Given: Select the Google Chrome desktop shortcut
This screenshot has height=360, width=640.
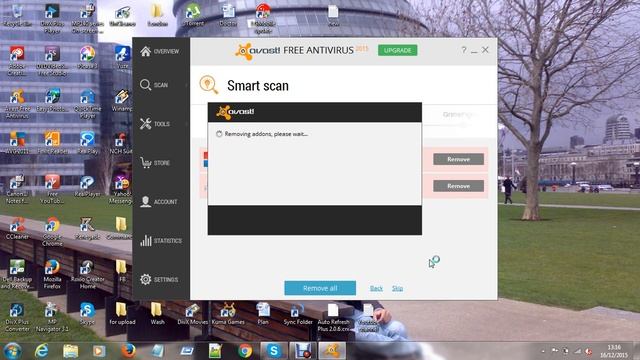Looking at the screenshot, I should (x=52, y=231).
